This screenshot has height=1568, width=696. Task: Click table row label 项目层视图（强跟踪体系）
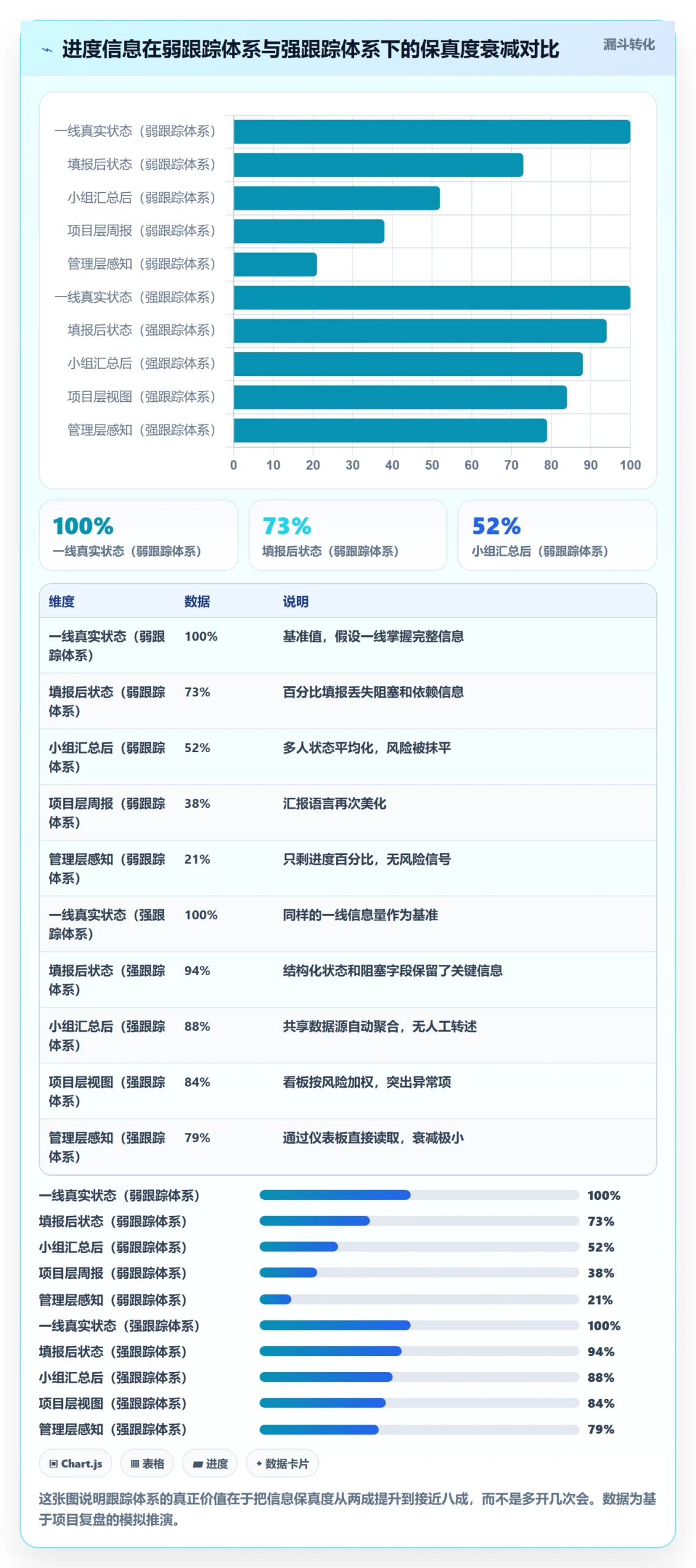107,1091
